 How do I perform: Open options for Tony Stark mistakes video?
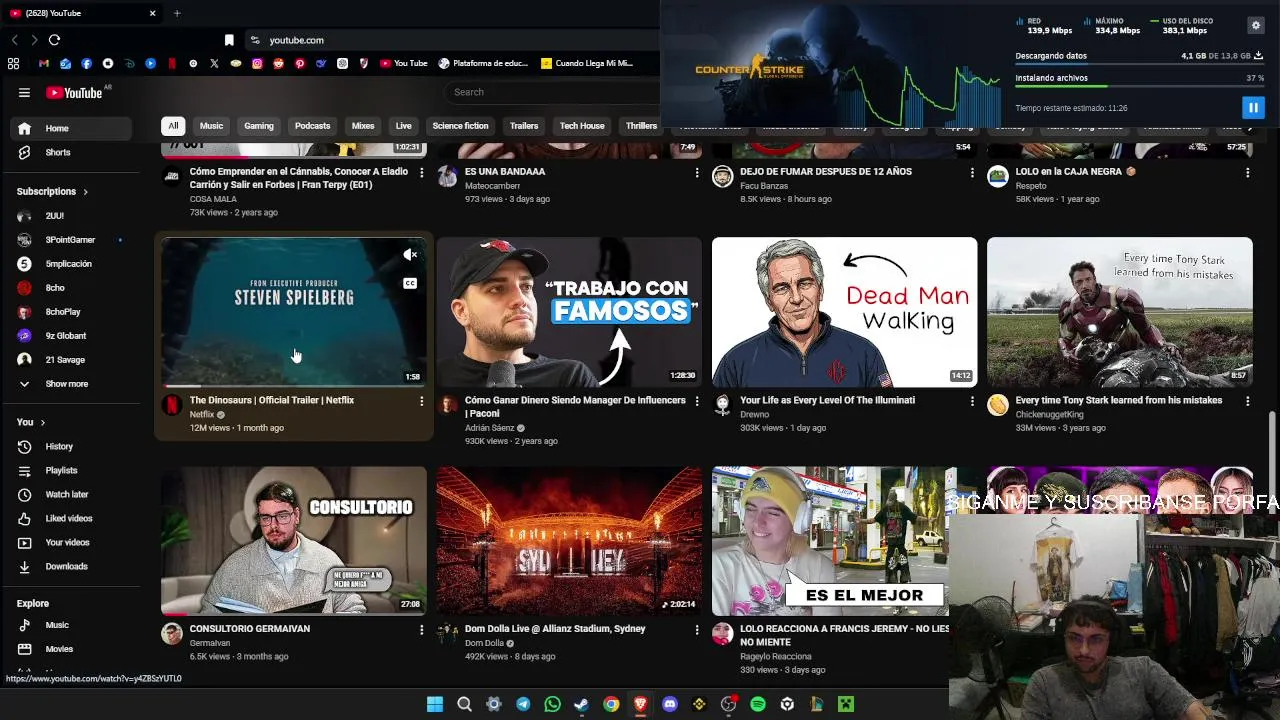(1247, 401)
